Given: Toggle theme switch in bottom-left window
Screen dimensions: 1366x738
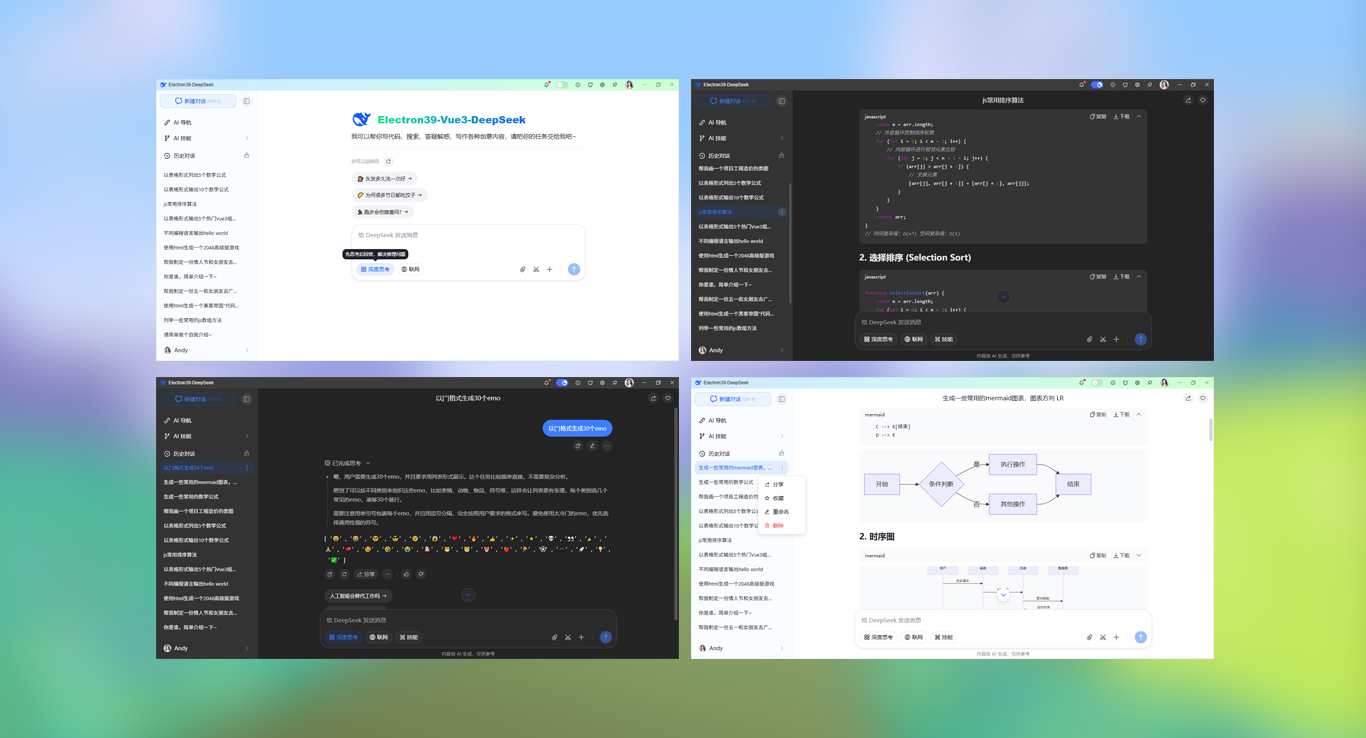Looking at the screenshot, I should pyautogui.click(x=562, y=383).
